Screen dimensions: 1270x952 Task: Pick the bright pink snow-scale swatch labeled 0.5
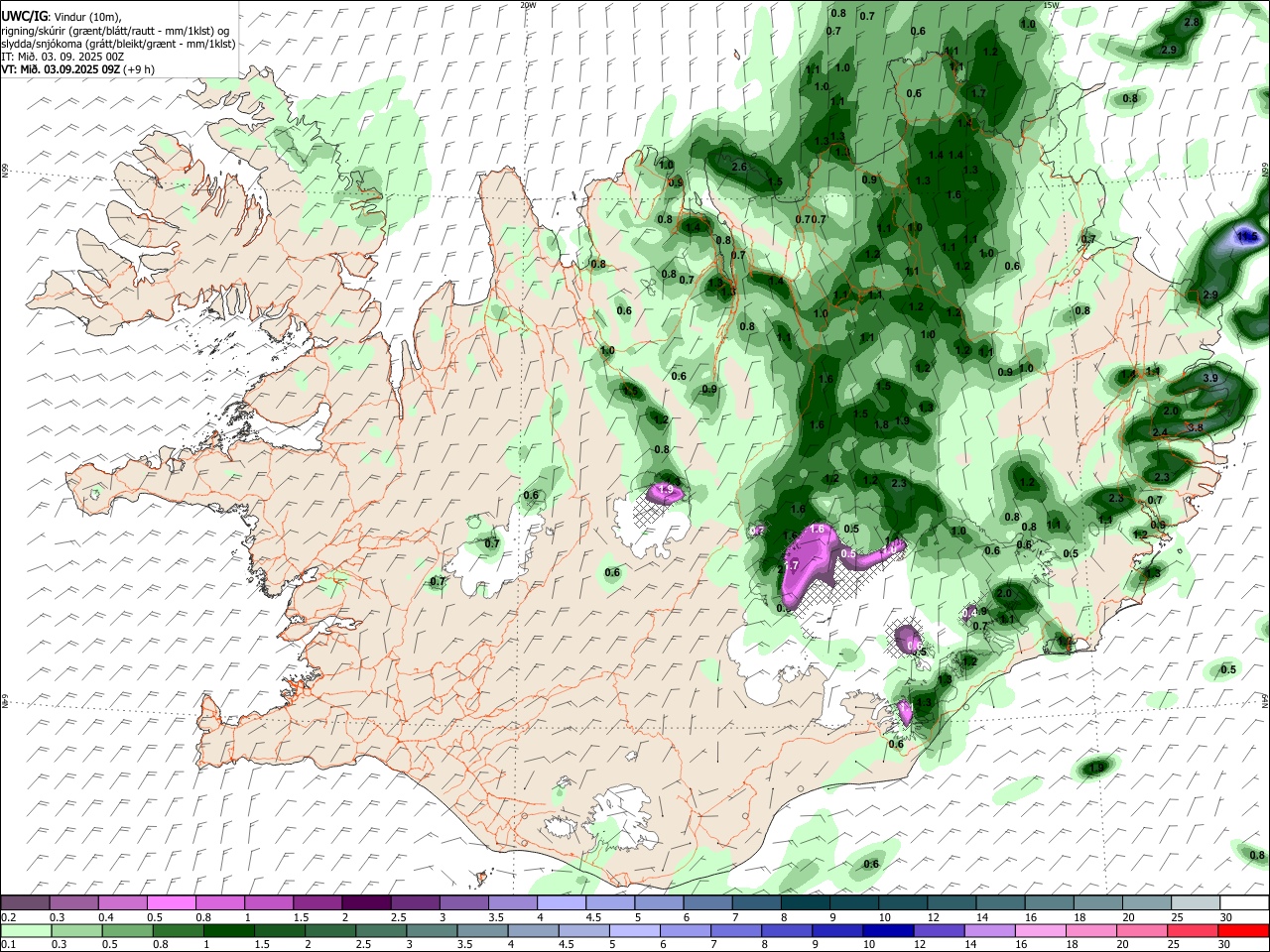tap(173, 903)
